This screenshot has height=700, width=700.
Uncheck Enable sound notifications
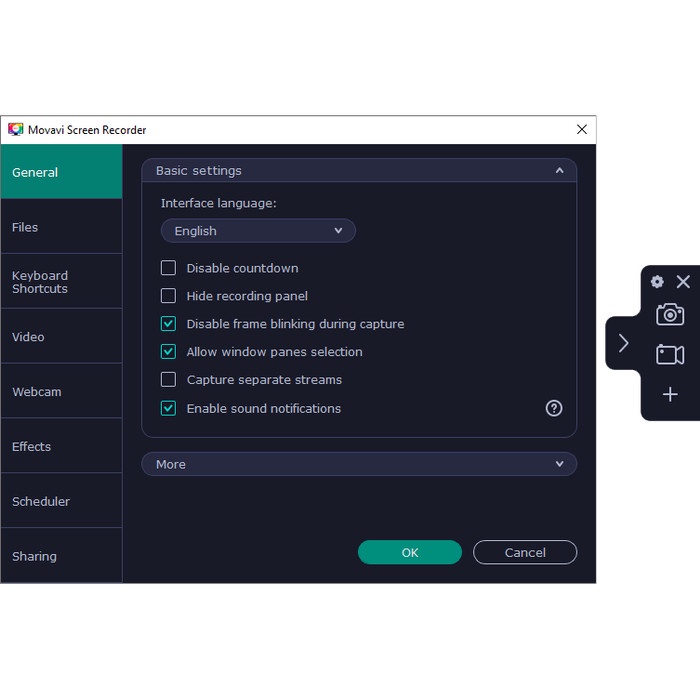(168, 408)
